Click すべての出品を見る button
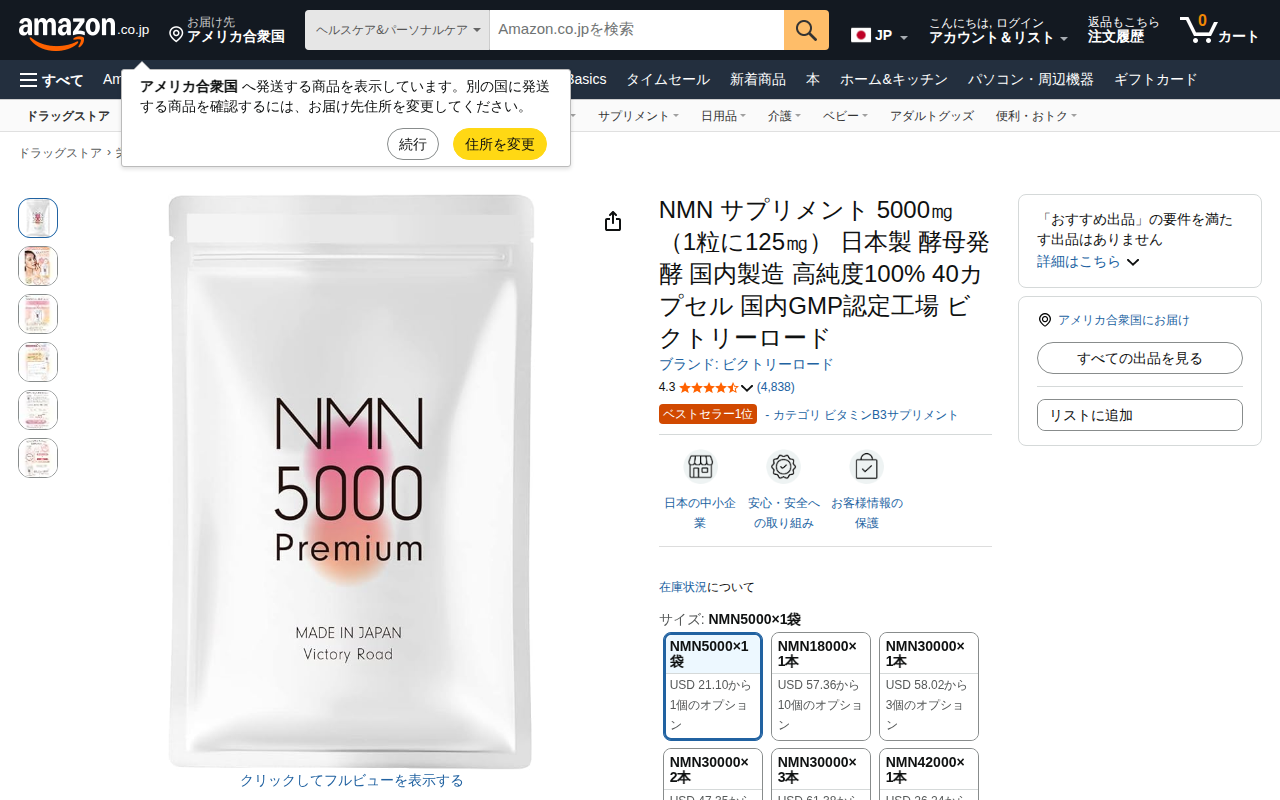The image size is (1280, 800). pos(1140,358)
